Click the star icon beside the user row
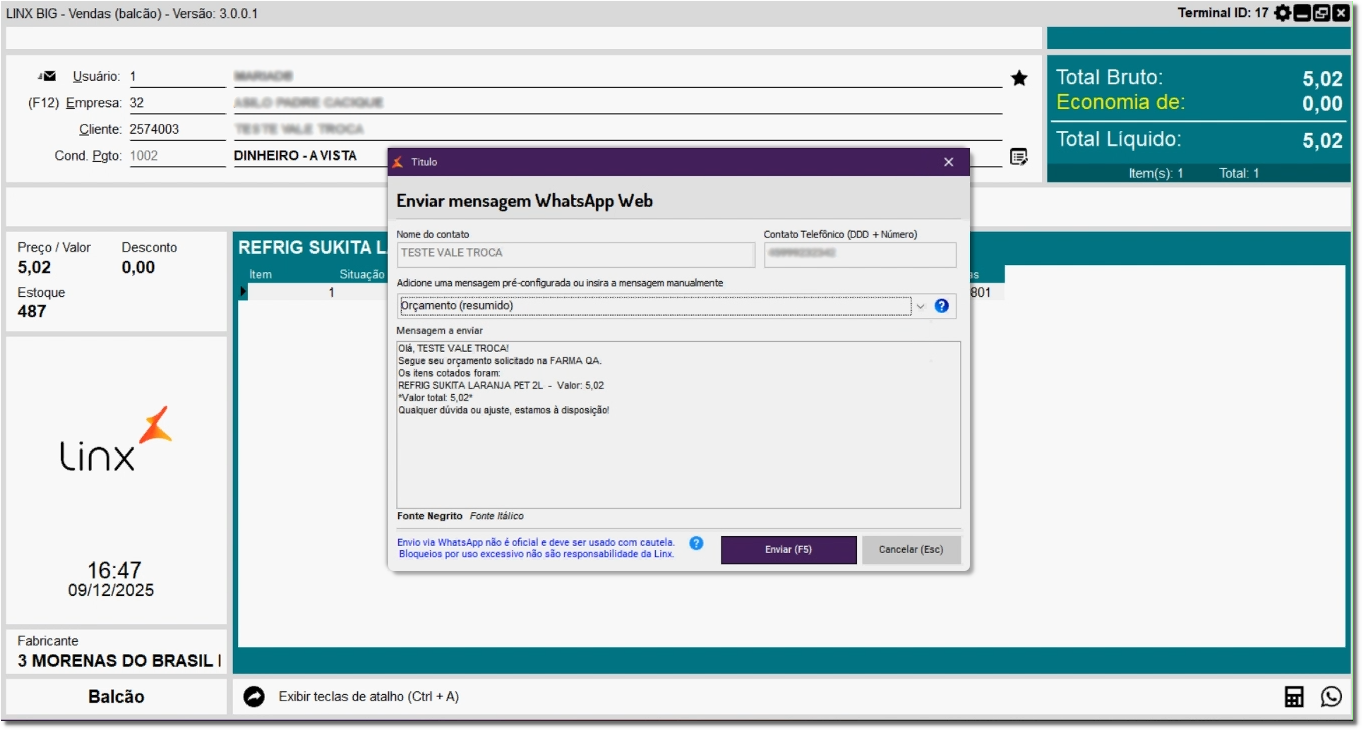Image resolution: width=1362 pixels, height=730 pixels. coord(1019,78)
